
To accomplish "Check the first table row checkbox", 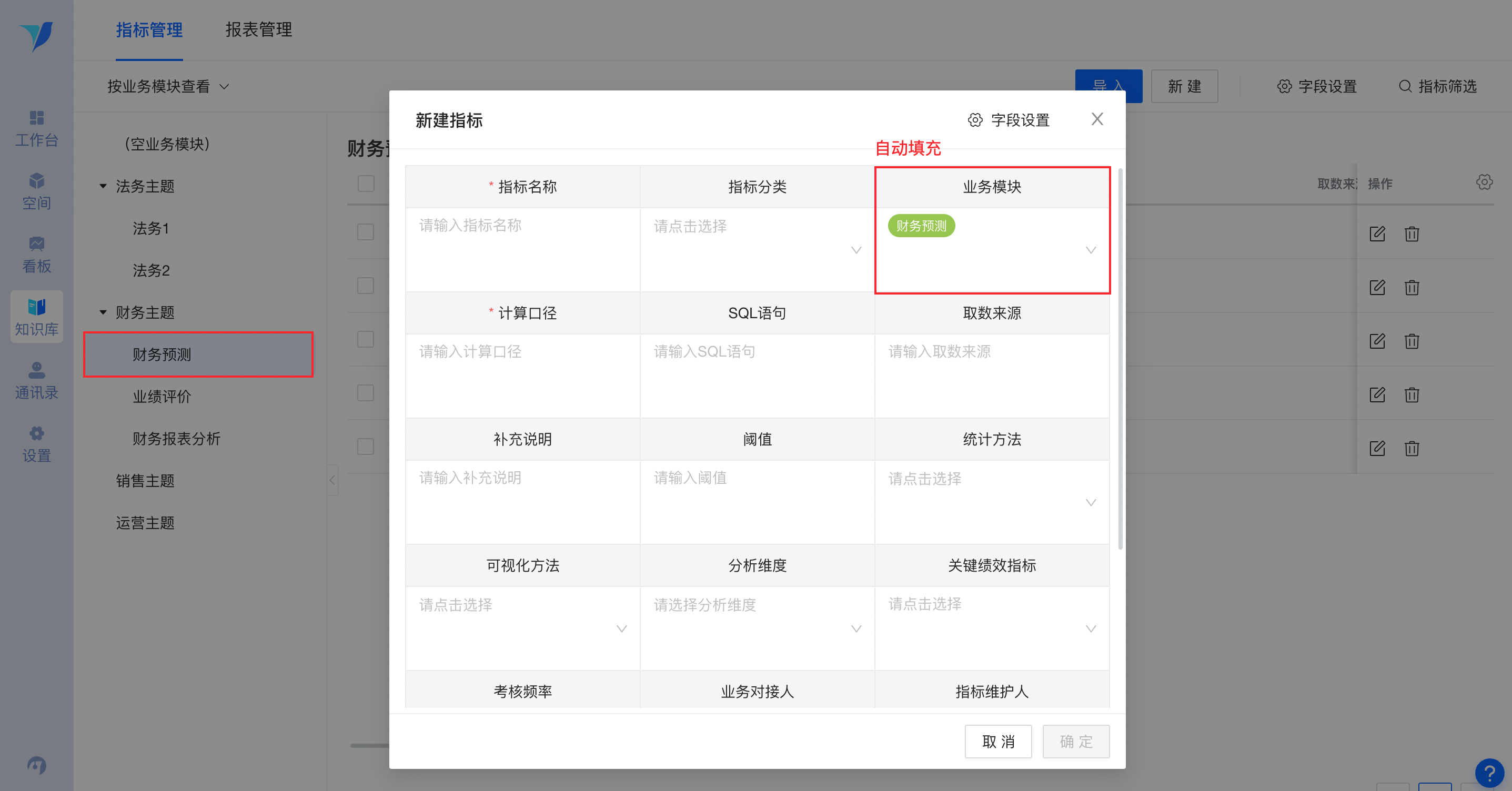I will [366, 232].
